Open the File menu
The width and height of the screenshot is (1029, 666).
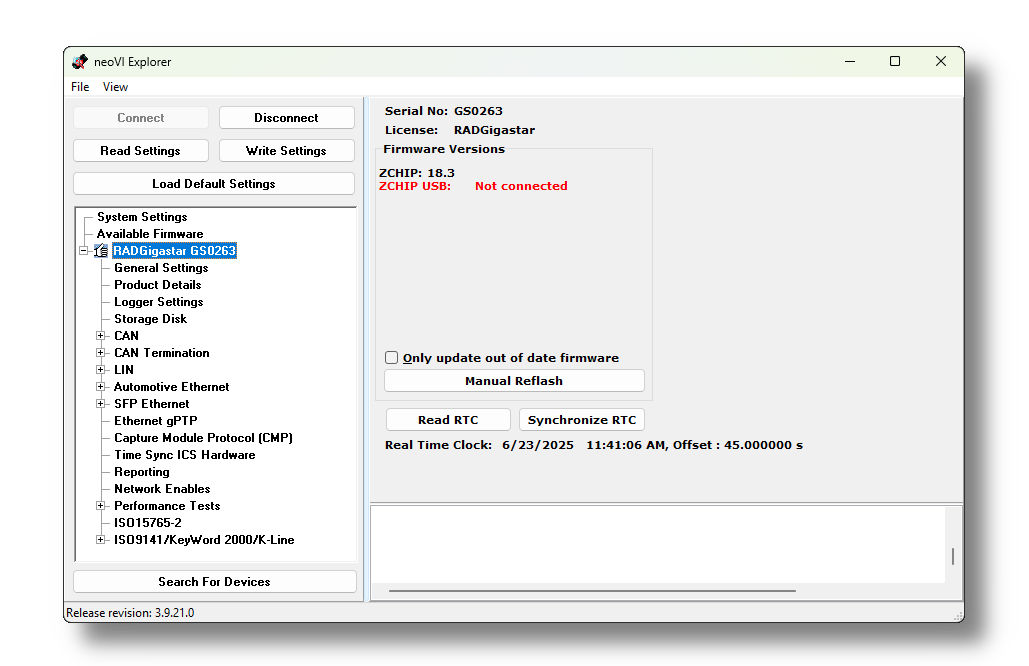pos(80,87)
